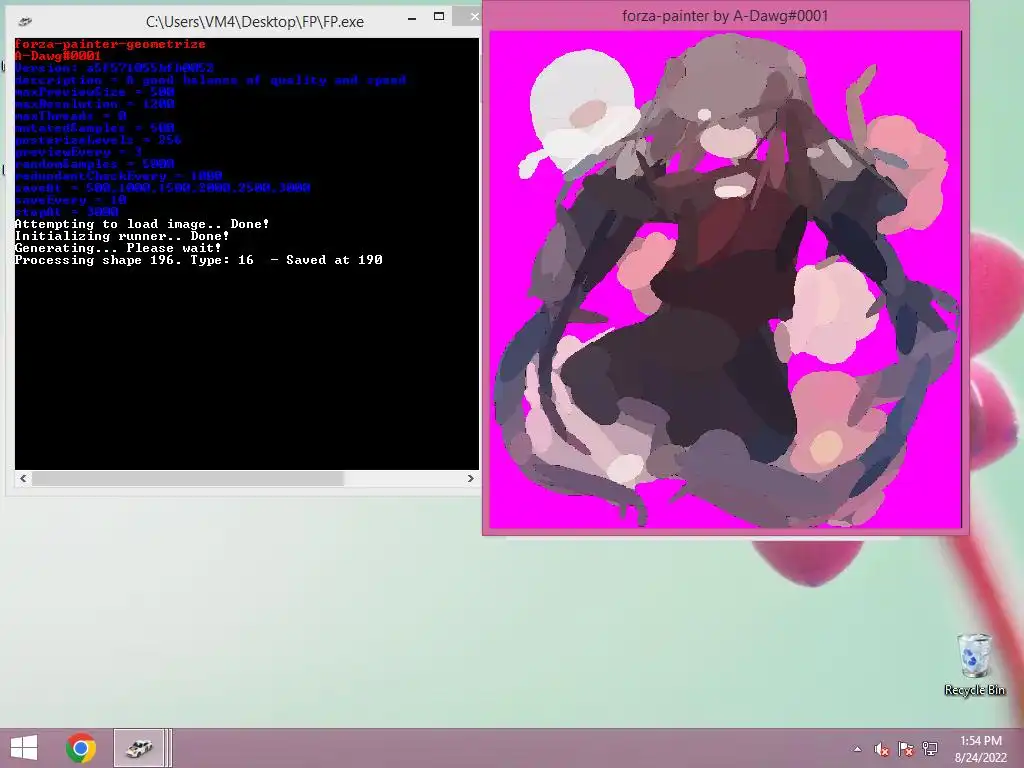Open the Recycle Bin on the desktop
The image size is (1024, 768).
click(974, 664)
